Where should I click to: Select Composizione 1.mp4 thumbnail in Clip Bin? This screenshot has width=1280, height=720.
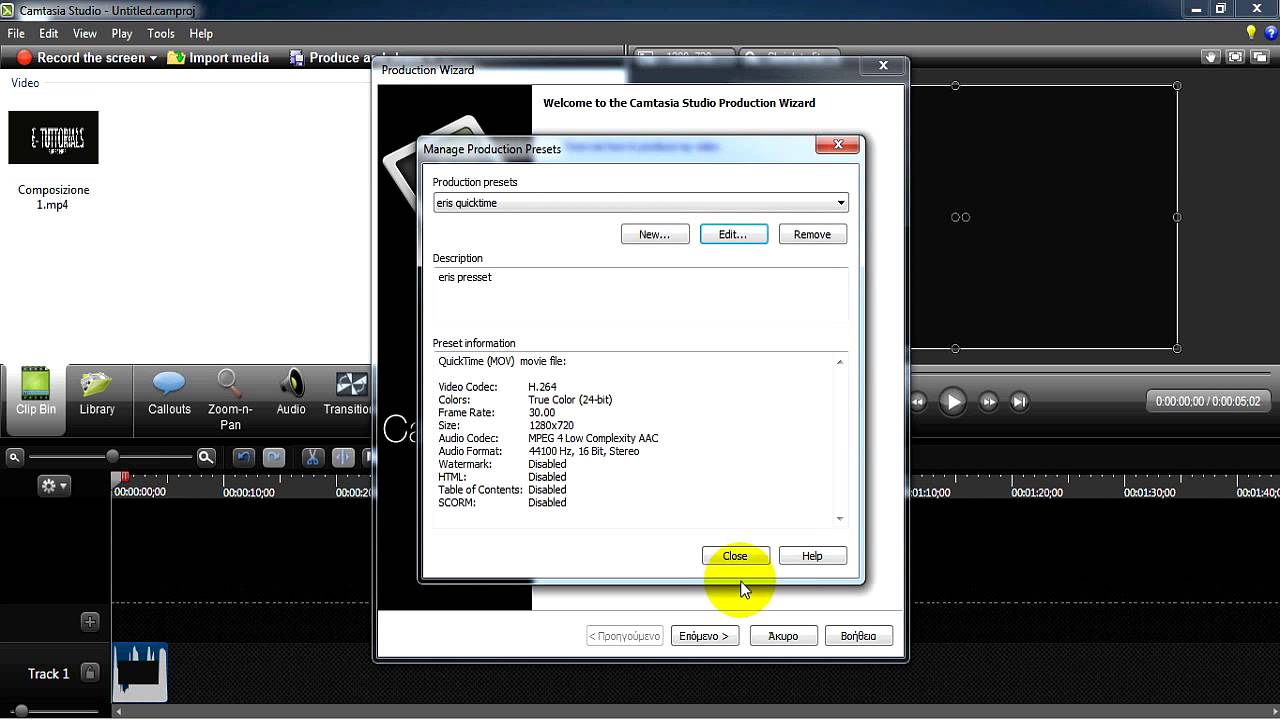pos(53,137)
